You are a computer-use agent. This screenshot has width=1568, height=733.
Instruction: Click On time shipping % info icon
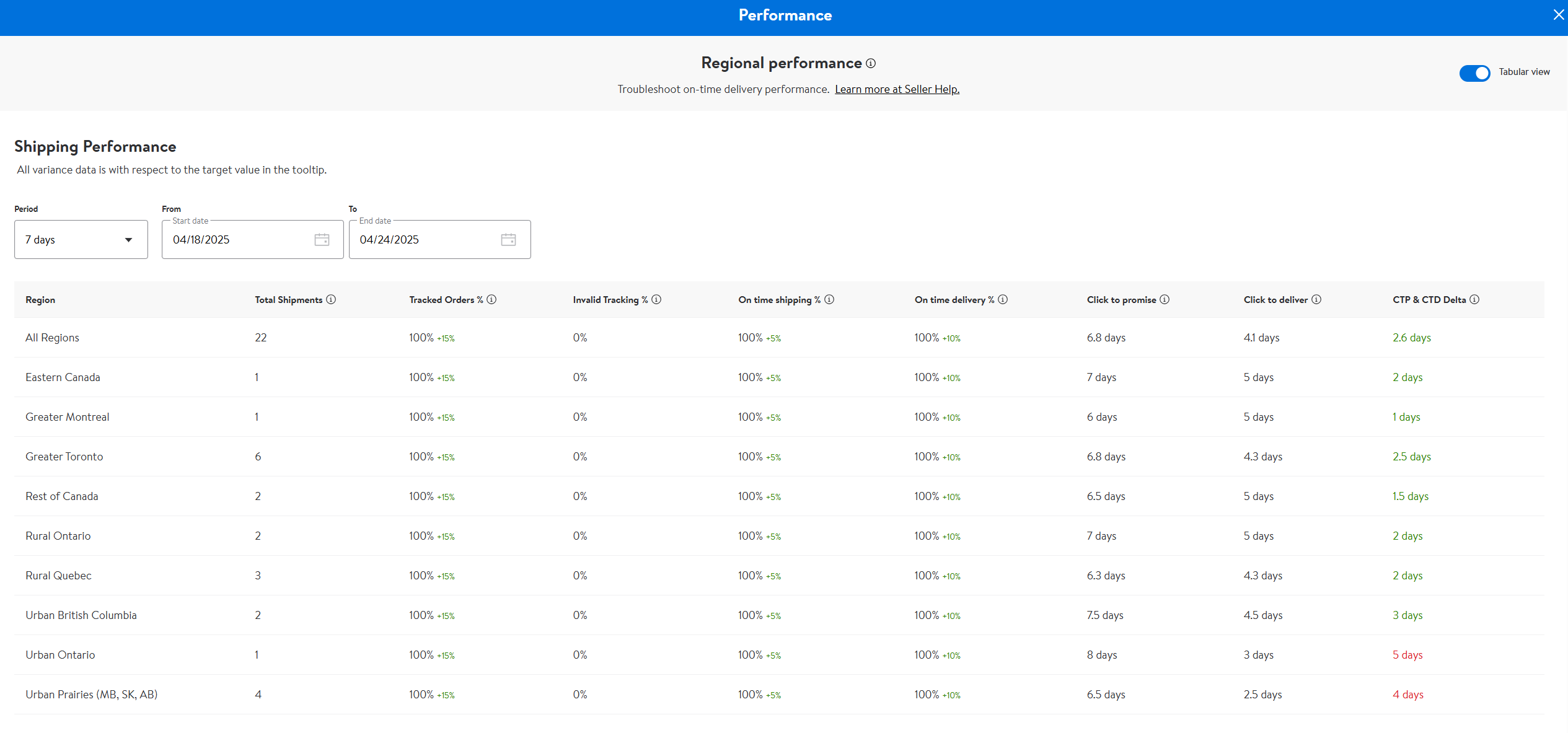tap(829, 299)
